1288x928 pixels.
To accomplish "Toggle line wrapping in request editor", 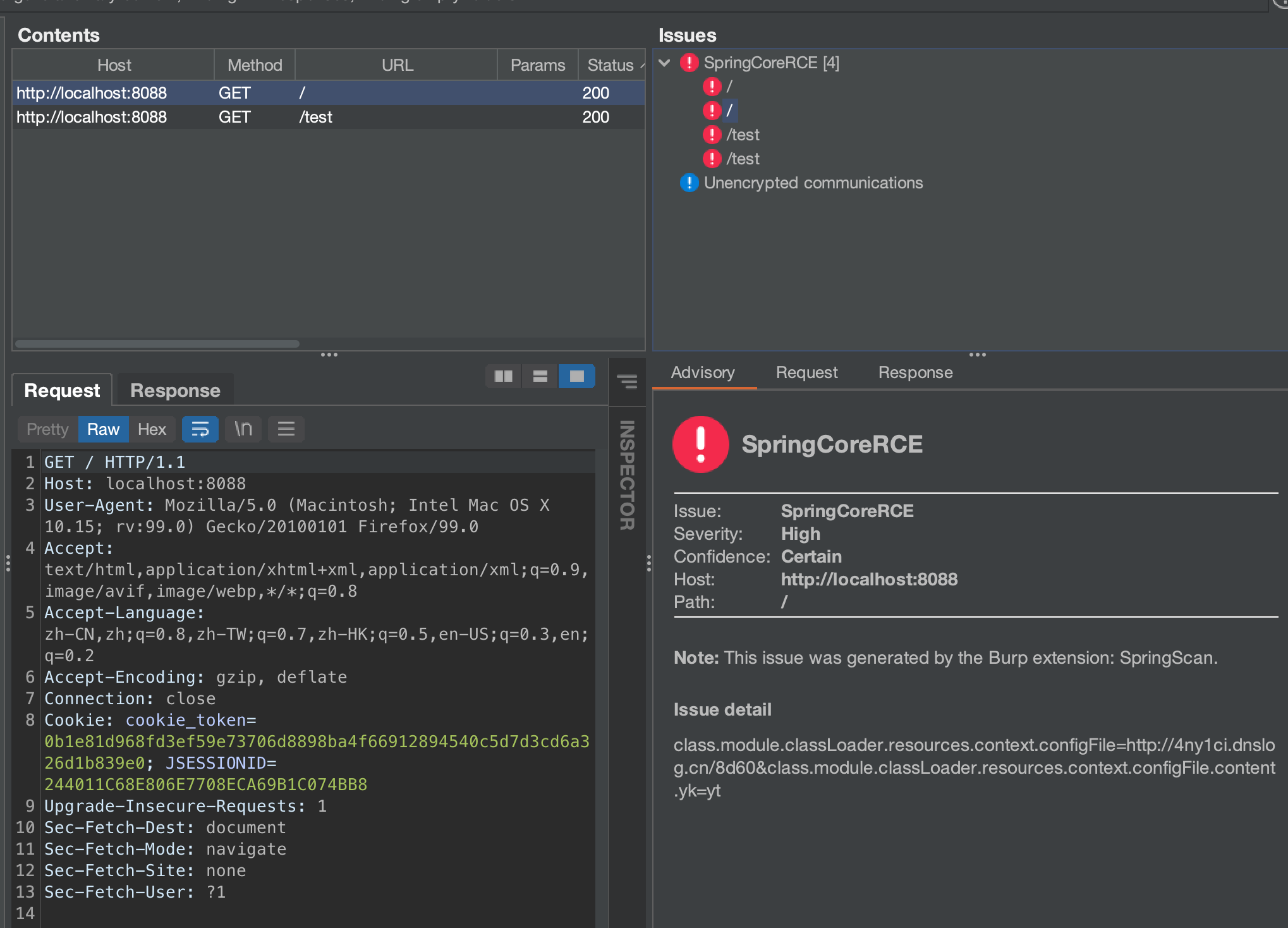I will [x=200, y=429].
